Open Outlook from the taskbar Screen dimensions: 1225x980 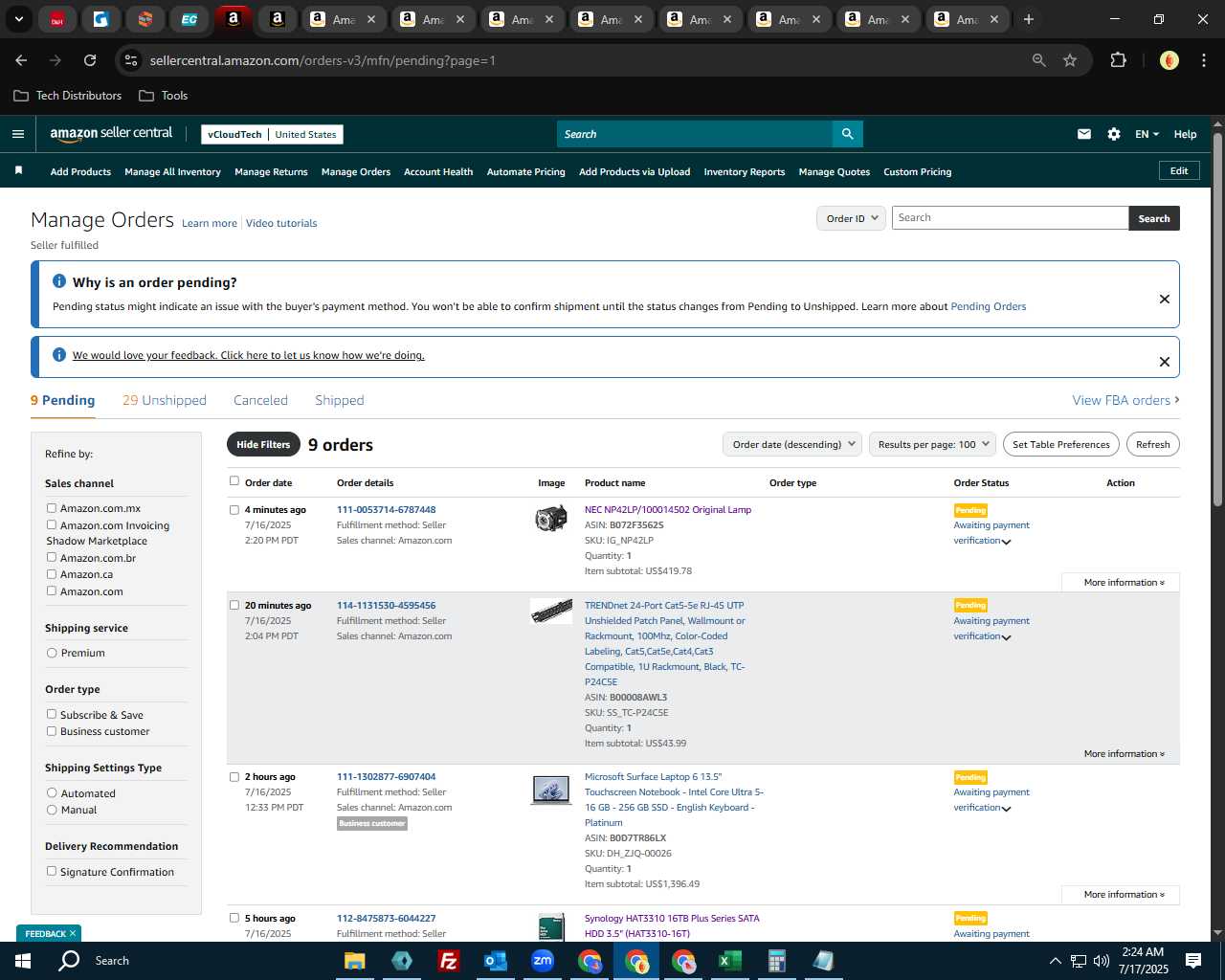click(x=495, y=961)
